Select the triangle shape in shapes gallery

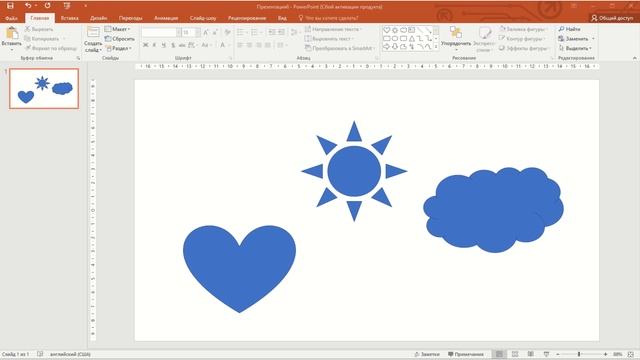pos(412,38)
